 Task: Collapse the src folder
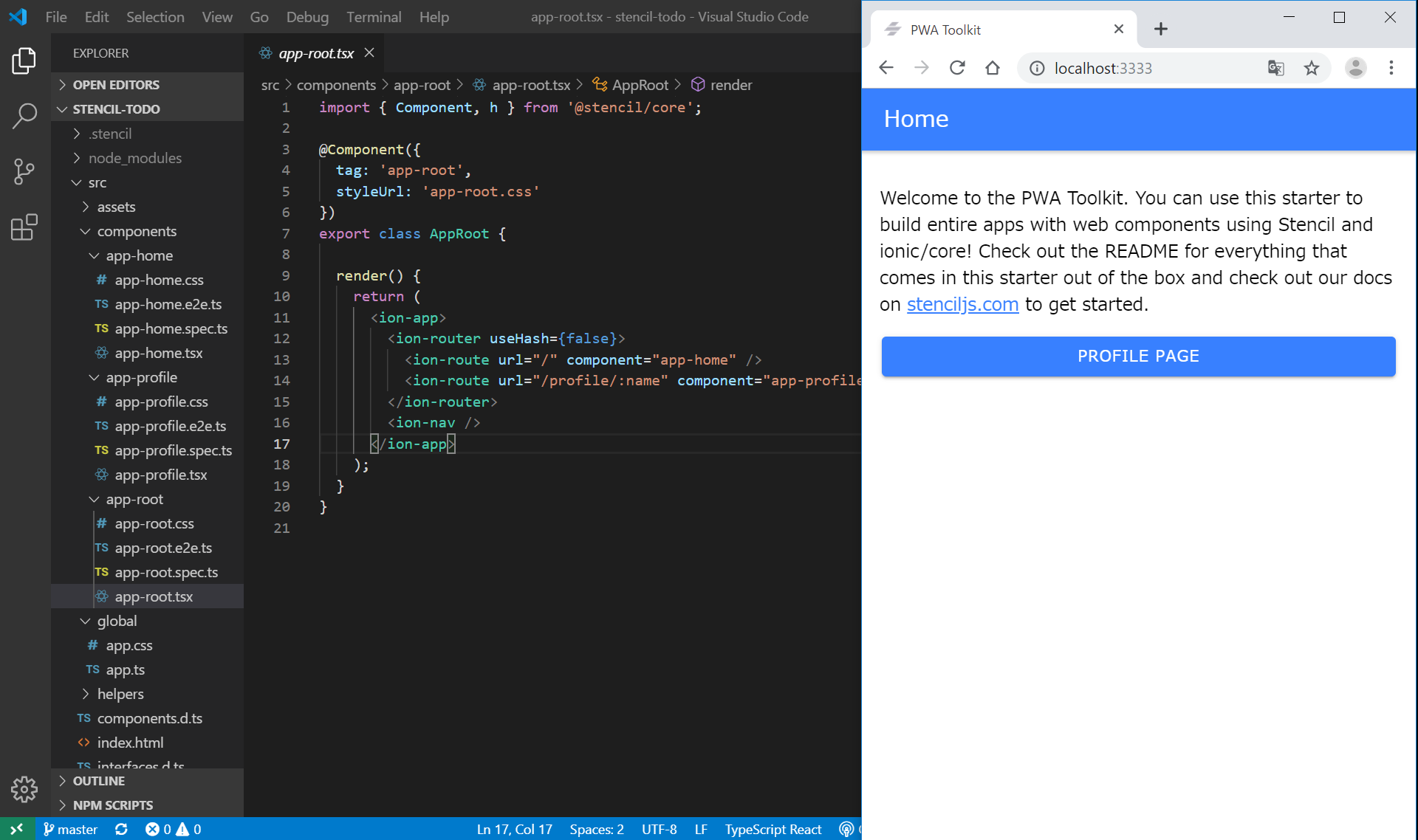[148, 182]
